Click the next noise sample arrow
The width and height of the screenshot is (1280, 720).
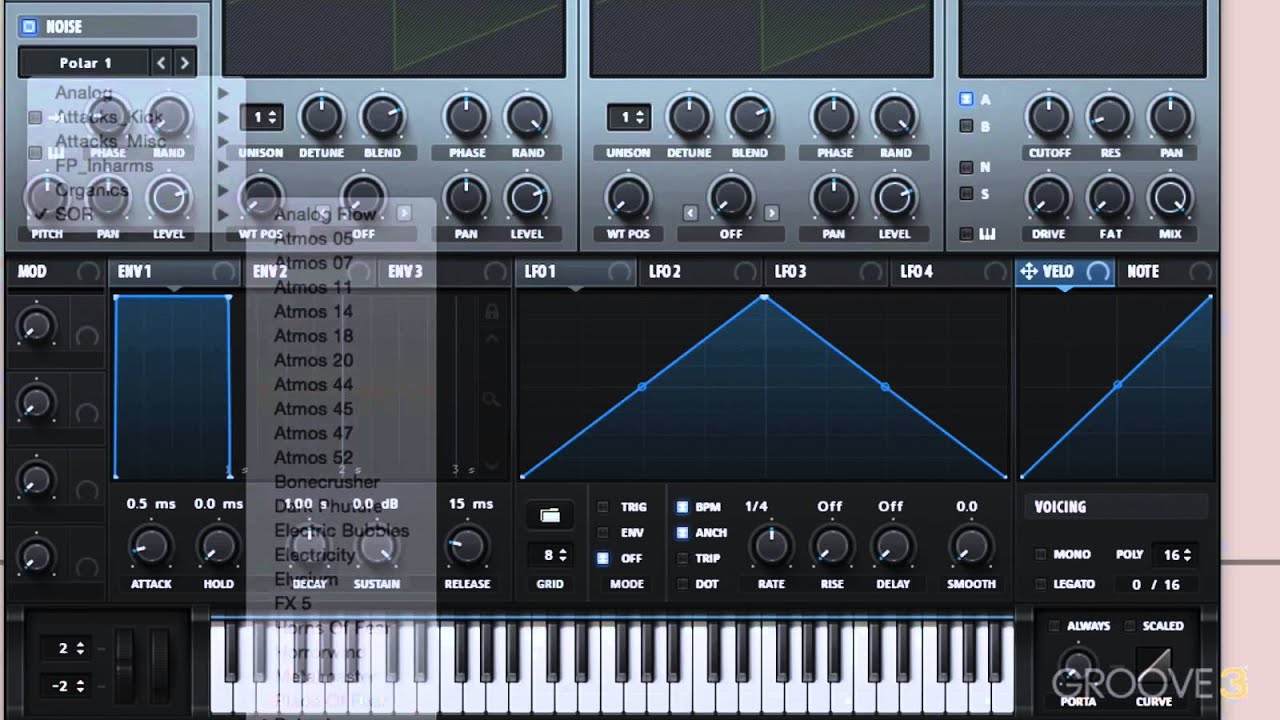click(184, 63)
